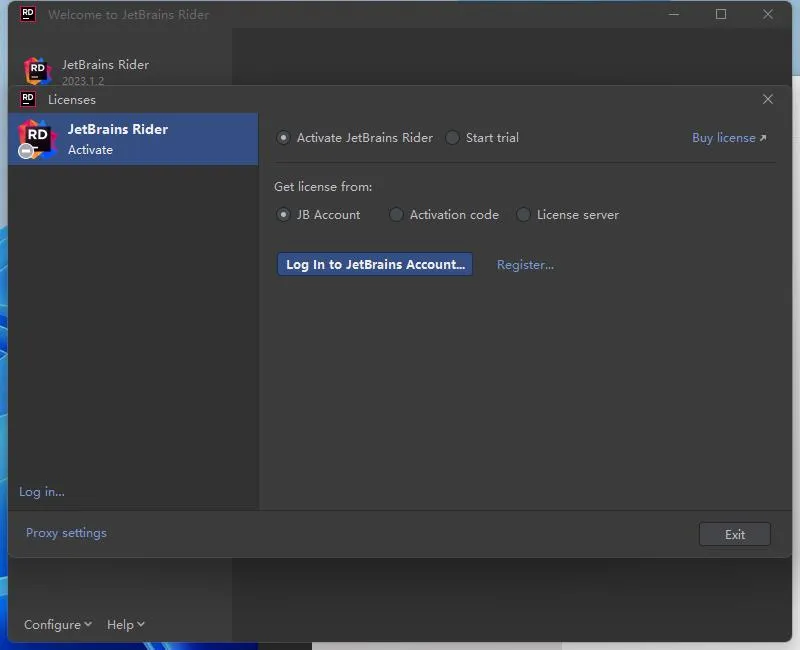Viewport: 800px width, 650px height.
Task: Click Rider logo in selected product row
Action: [x=36, y=139]
